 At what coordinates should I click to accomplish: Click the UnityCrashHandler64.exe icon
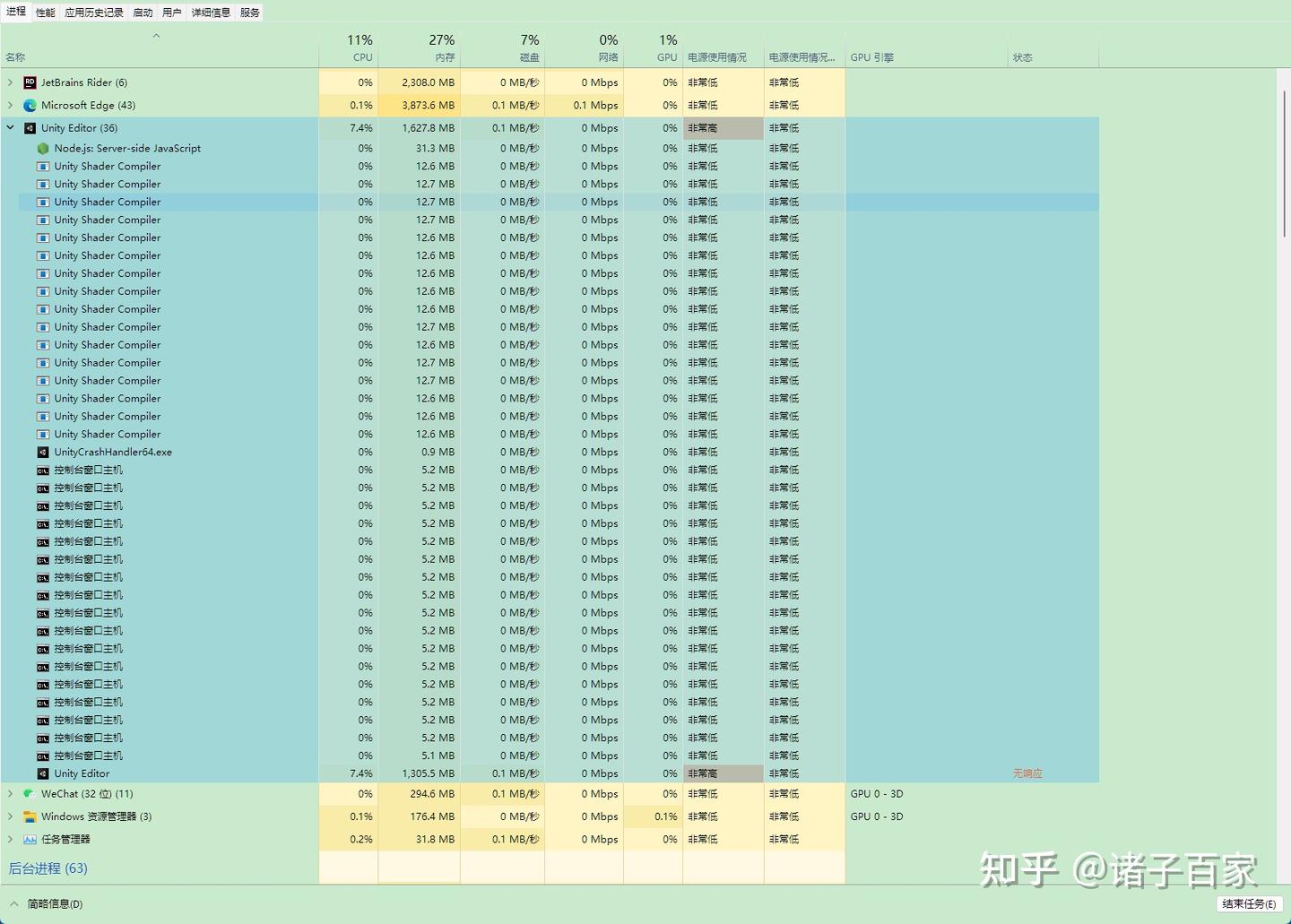click(x=43, y=452)
